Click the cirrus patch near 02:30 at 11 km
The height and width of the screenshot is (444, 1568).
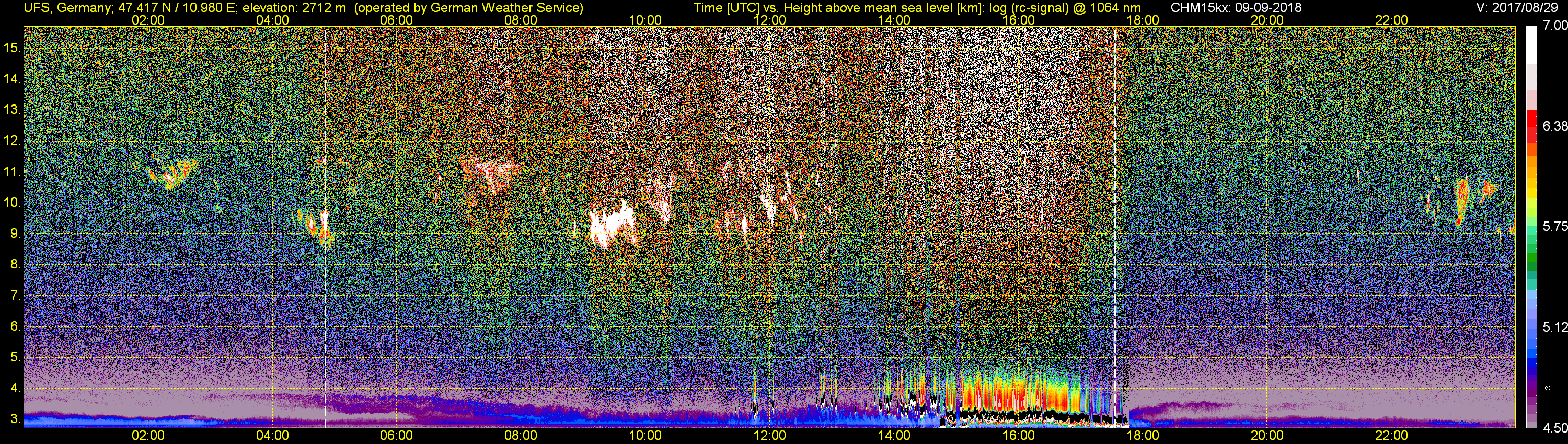(173, 174)
